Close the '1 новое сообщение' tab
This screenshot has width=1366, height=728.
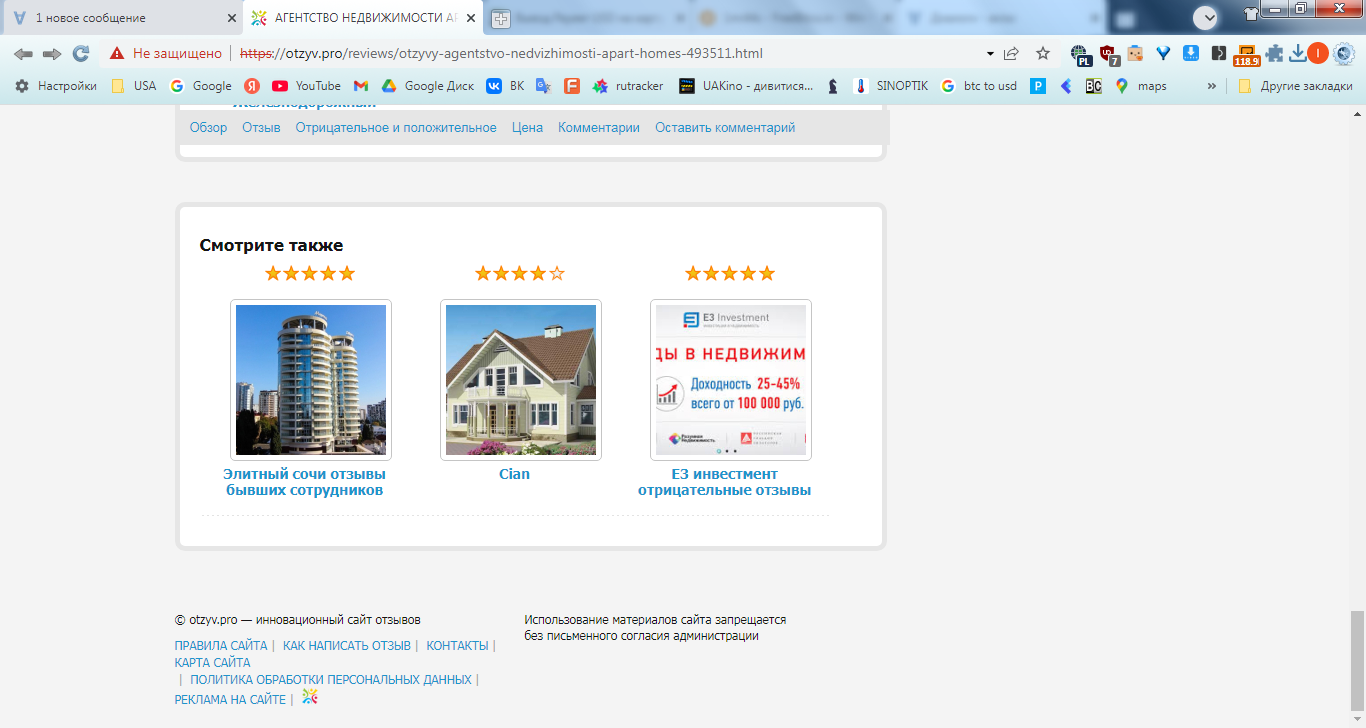(231, 18)
